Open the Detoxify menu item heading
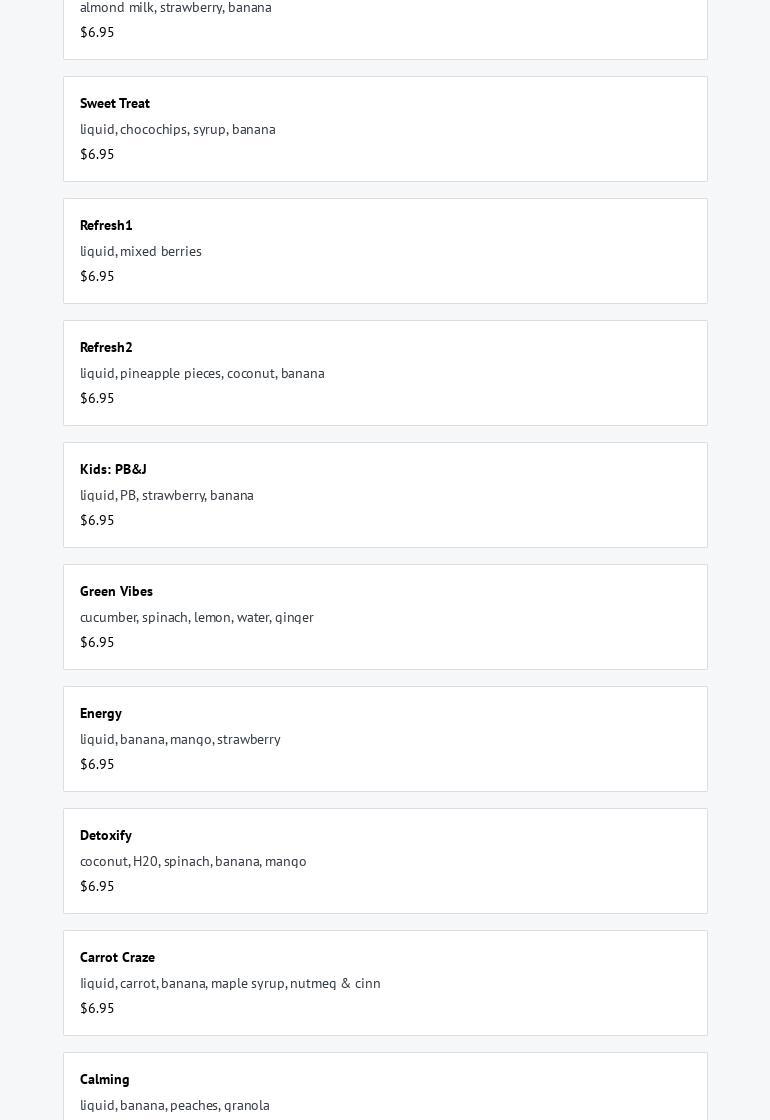Screen dimensions: 770x1120 click(106, 835)
